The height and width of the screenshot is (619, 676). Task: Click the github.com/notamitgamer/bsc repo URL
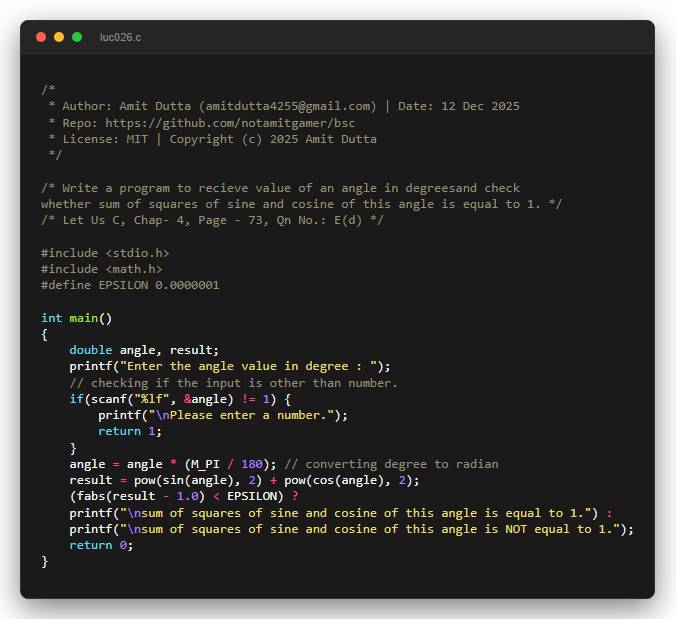230,123
